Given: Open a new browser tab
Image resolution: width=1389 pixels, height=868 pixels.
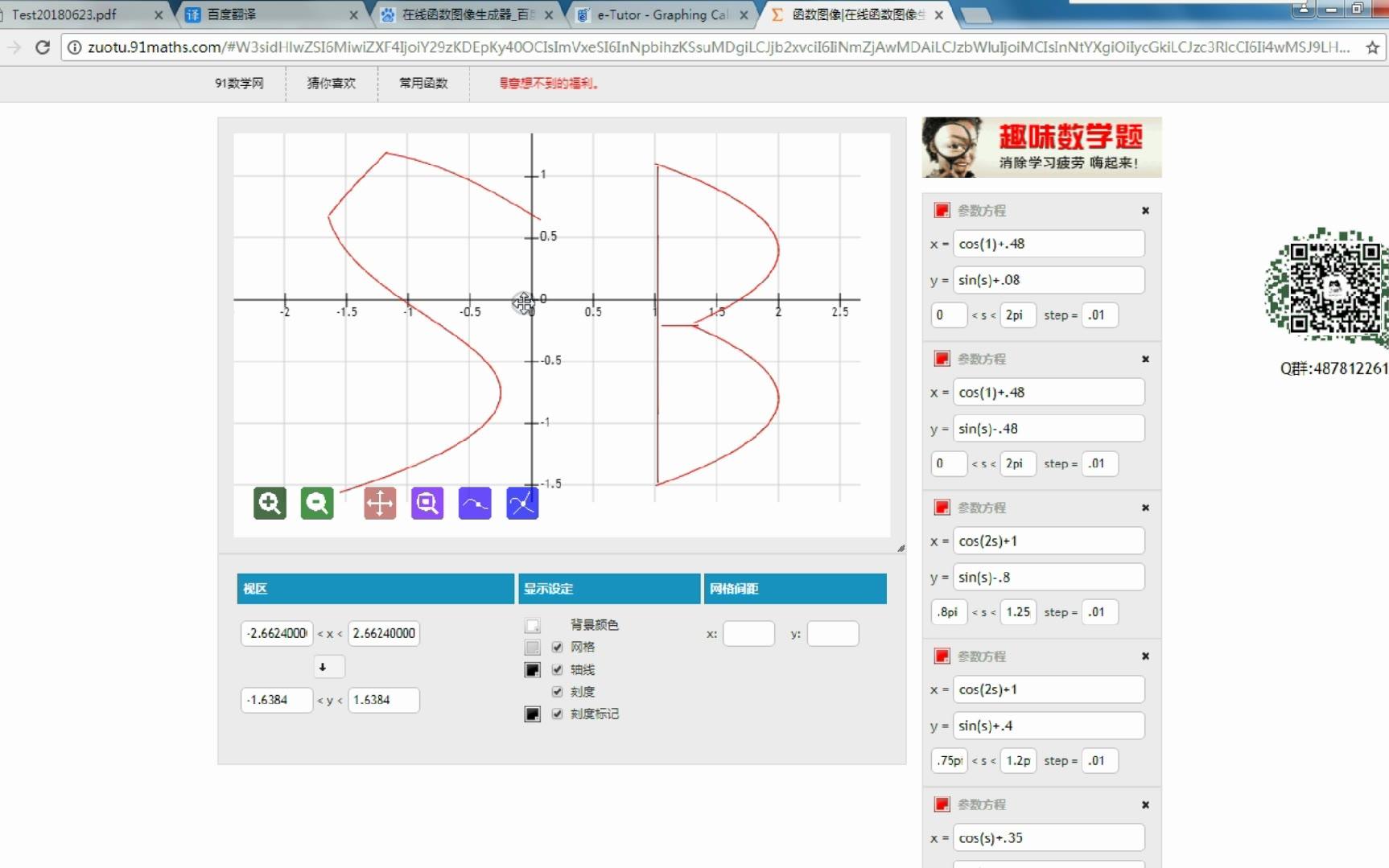Looking at the screenshot, I should tap(975, 15).
